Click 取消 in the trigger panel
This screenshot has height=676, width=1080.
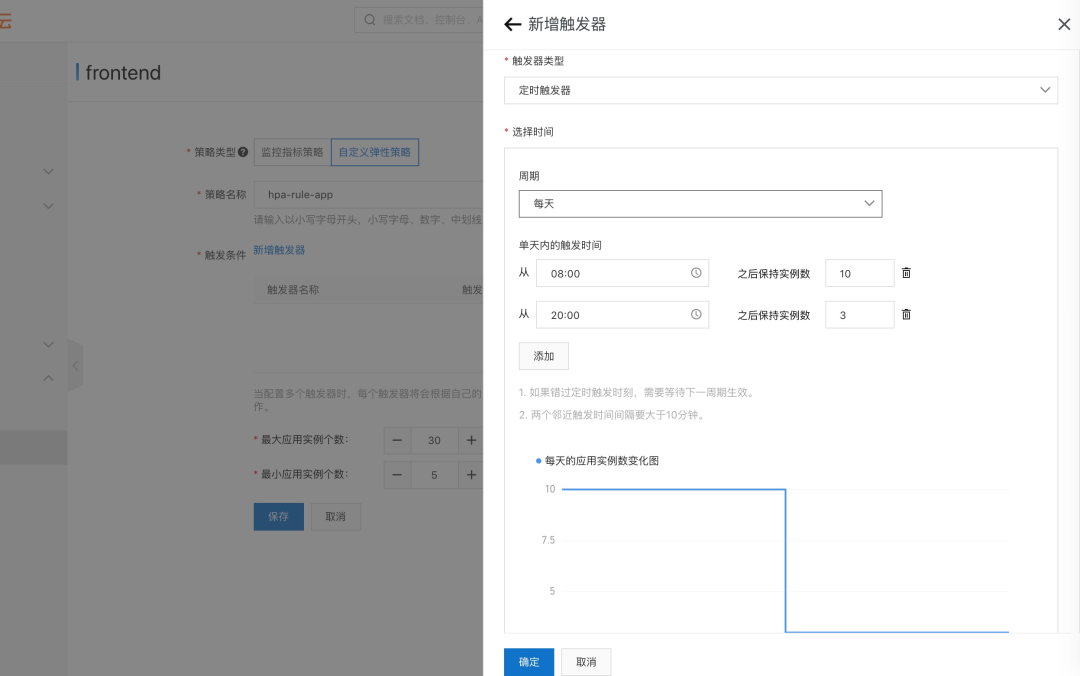(585, 662)
